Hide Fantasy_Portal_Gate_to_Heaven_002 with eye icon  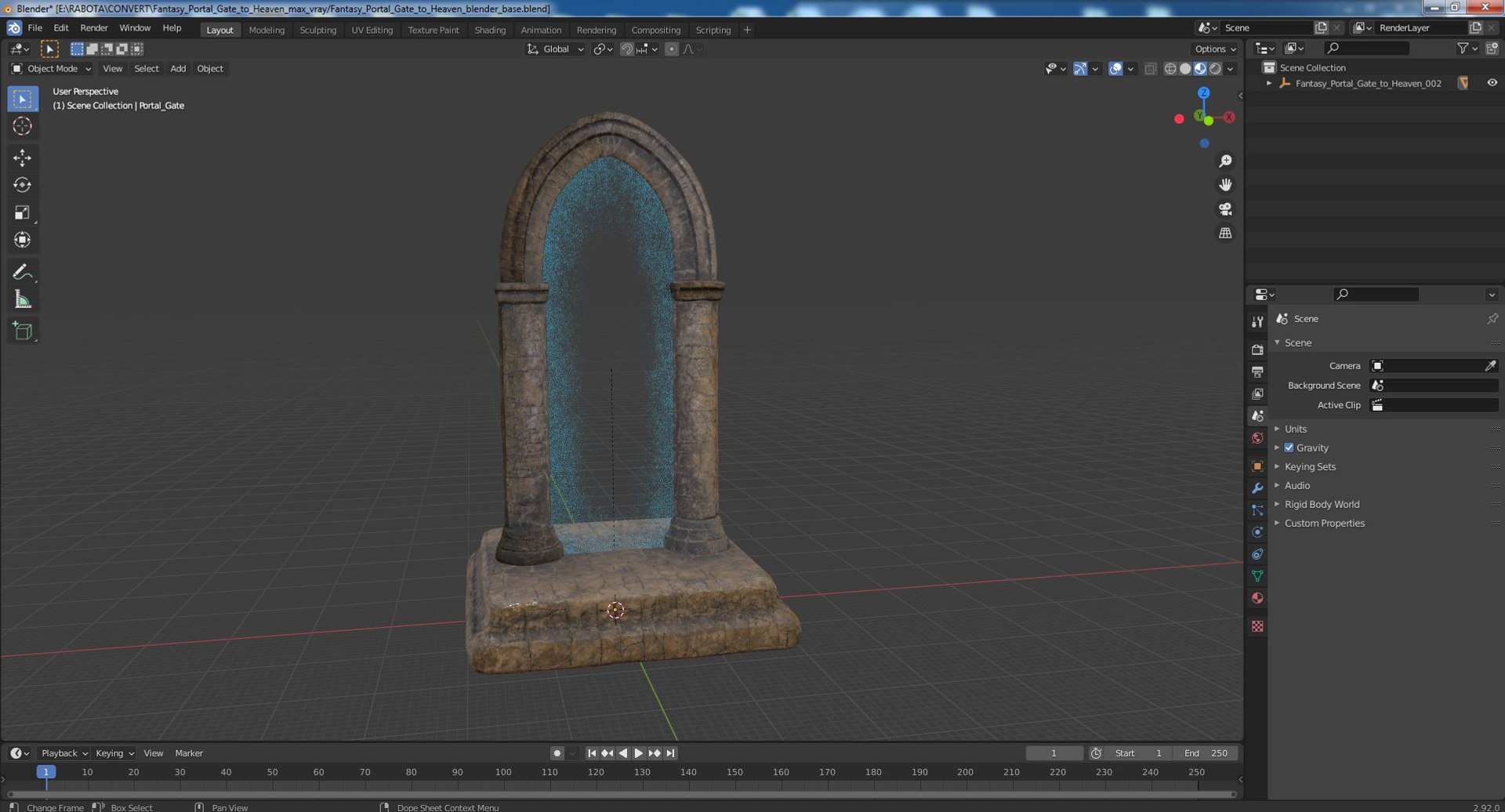(1492, 83)
